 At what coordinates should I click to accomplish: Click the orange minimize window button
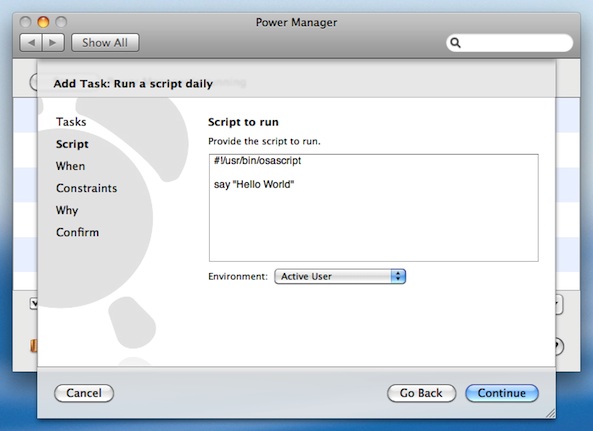click(43, 22)
